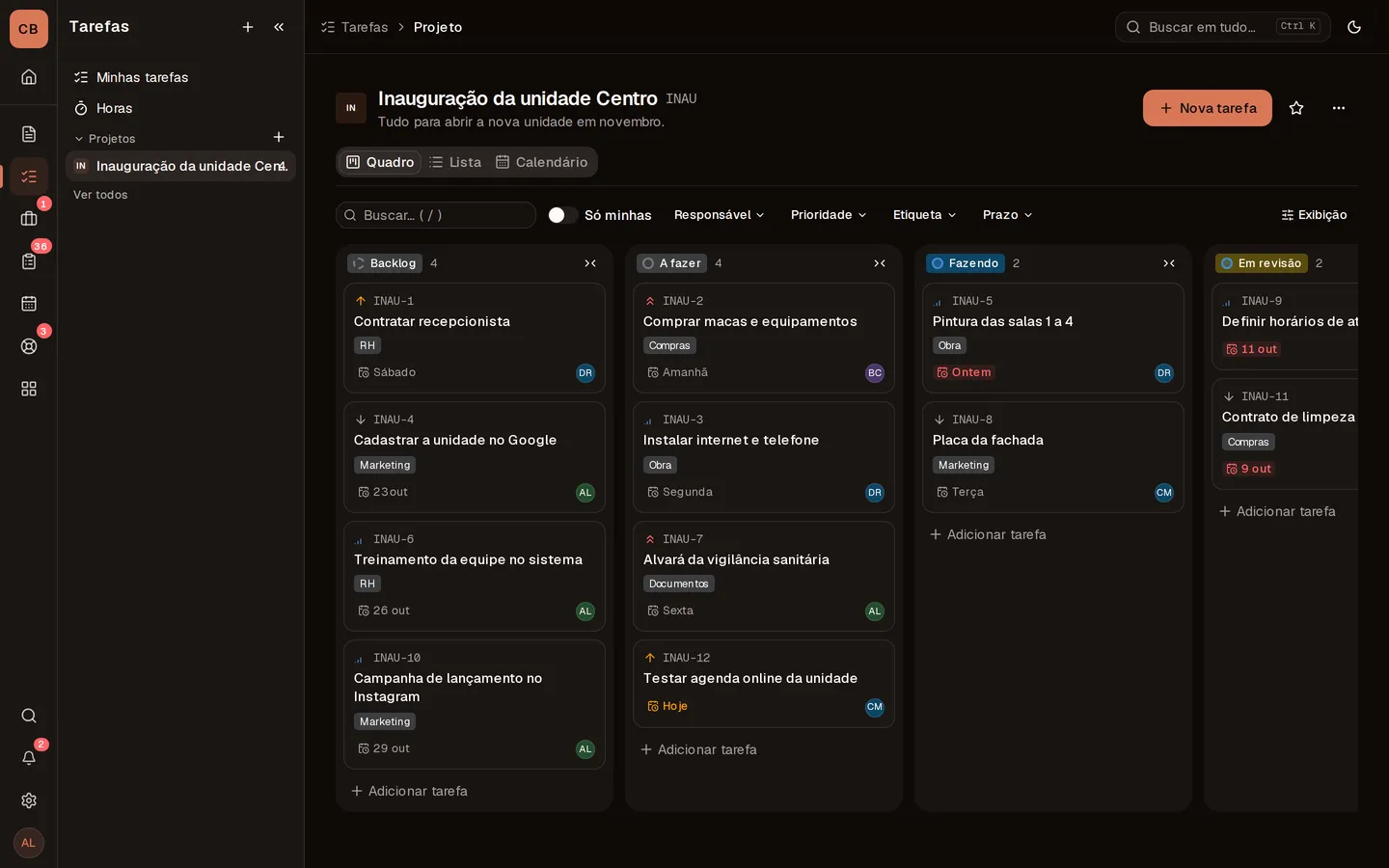Click the Nova tarefa button
The height and width of the screenshot is (868, 1389).
(x=1208, y=108)
